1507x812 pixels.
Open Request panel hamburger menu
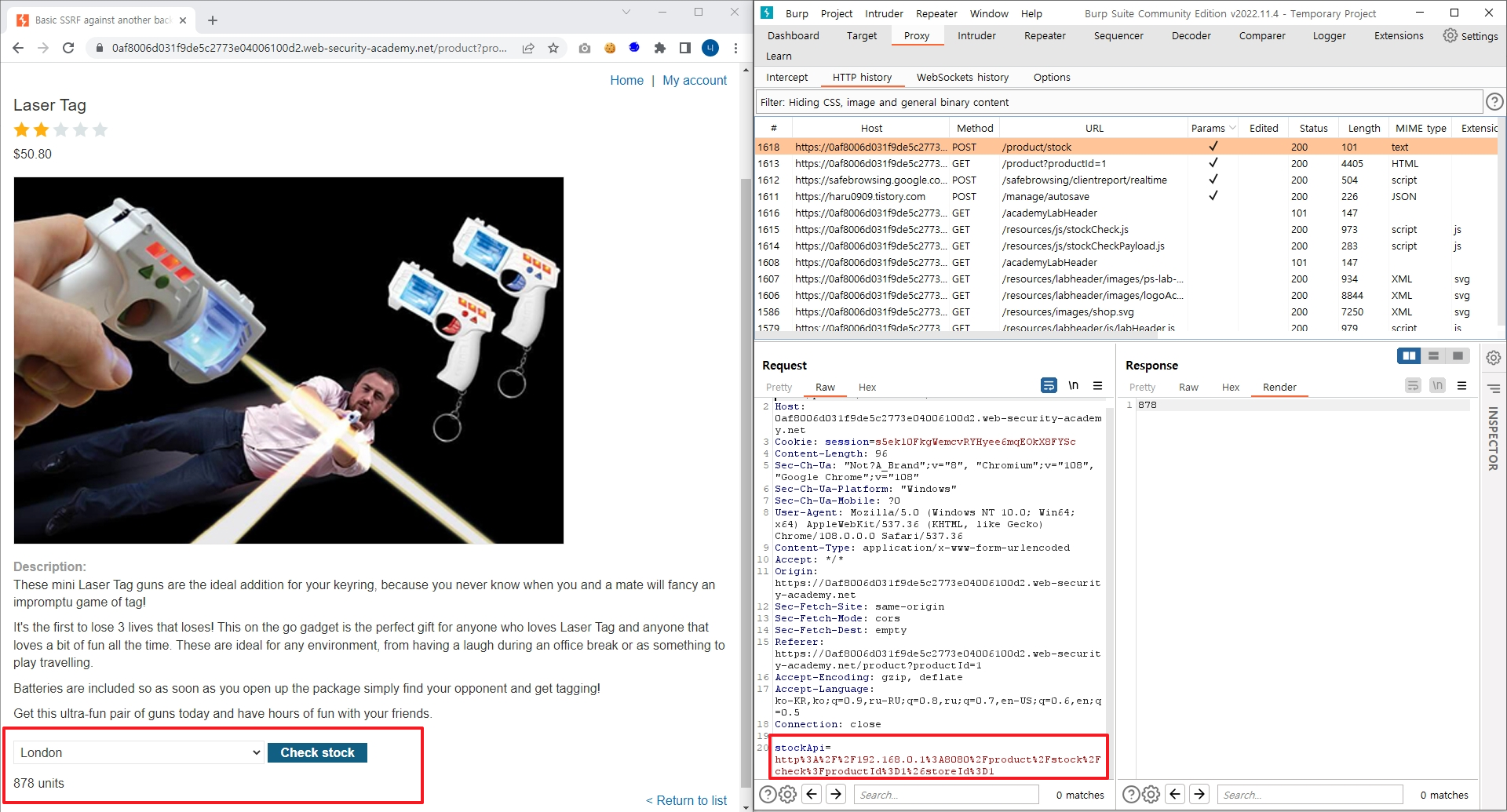tap(1098, 385)
